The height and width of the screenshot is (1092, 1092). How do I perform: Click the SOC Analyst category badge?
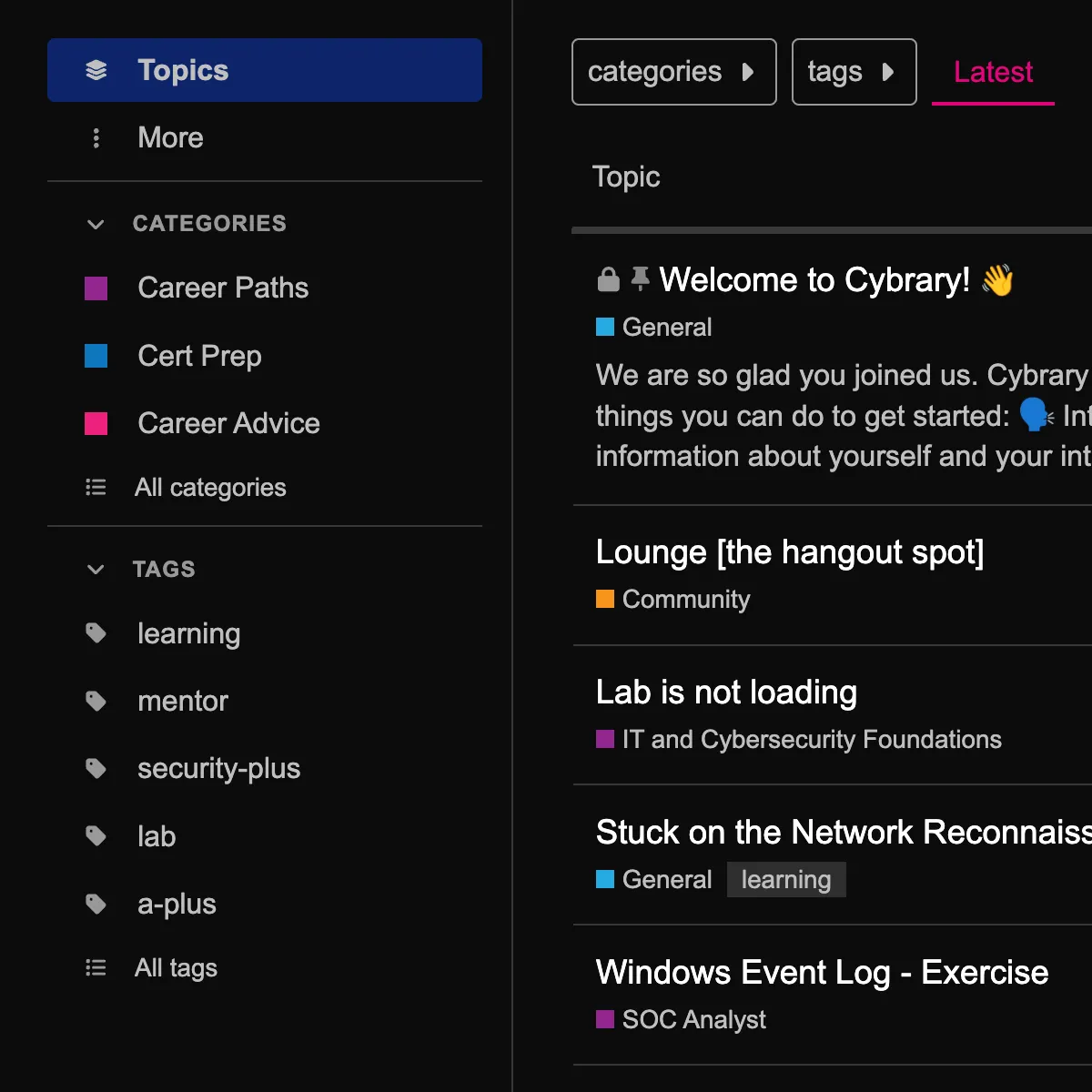coord(681,1020)
